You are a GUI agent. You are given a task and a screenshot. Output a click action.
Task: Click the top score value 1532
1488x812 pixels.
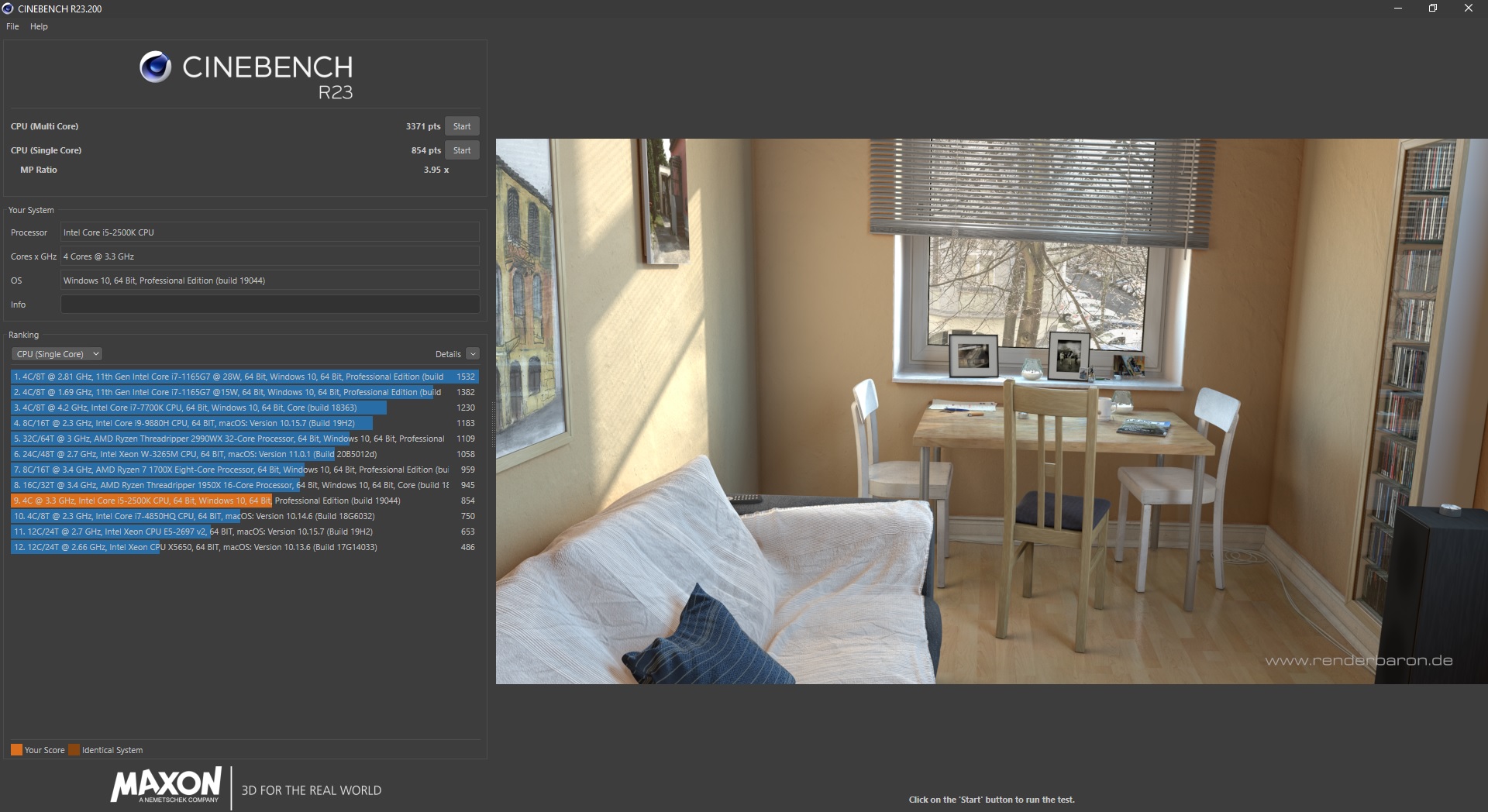[466, 377]
